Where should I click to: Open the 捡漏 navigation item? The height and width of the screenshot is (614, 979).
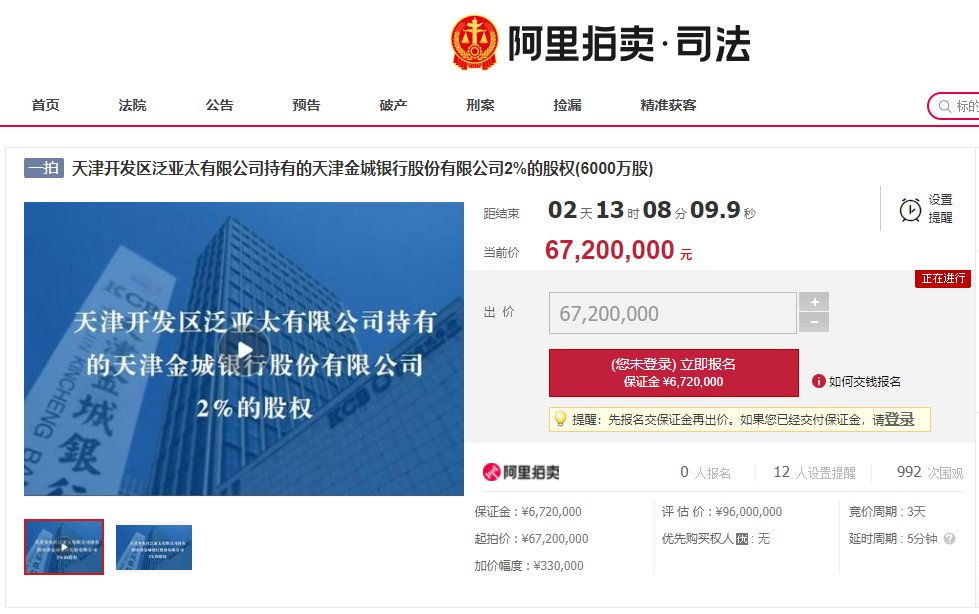click(x=567, y=105)
